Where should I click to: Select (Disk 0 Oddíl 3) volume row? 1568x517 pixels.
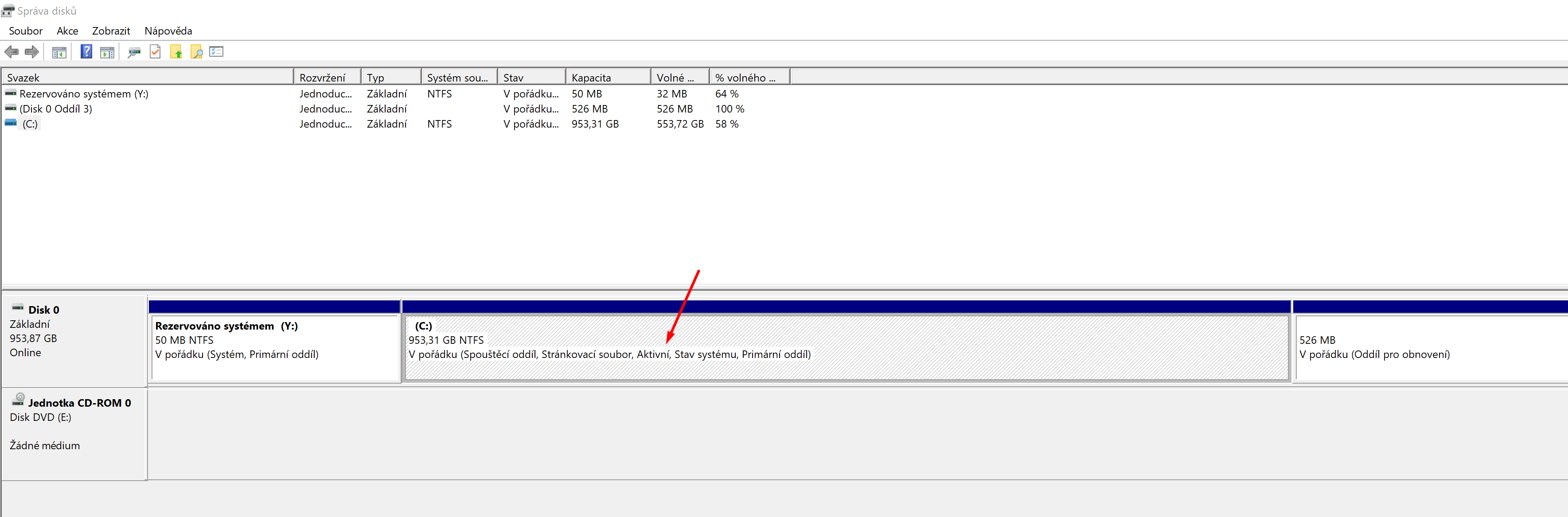396,109
